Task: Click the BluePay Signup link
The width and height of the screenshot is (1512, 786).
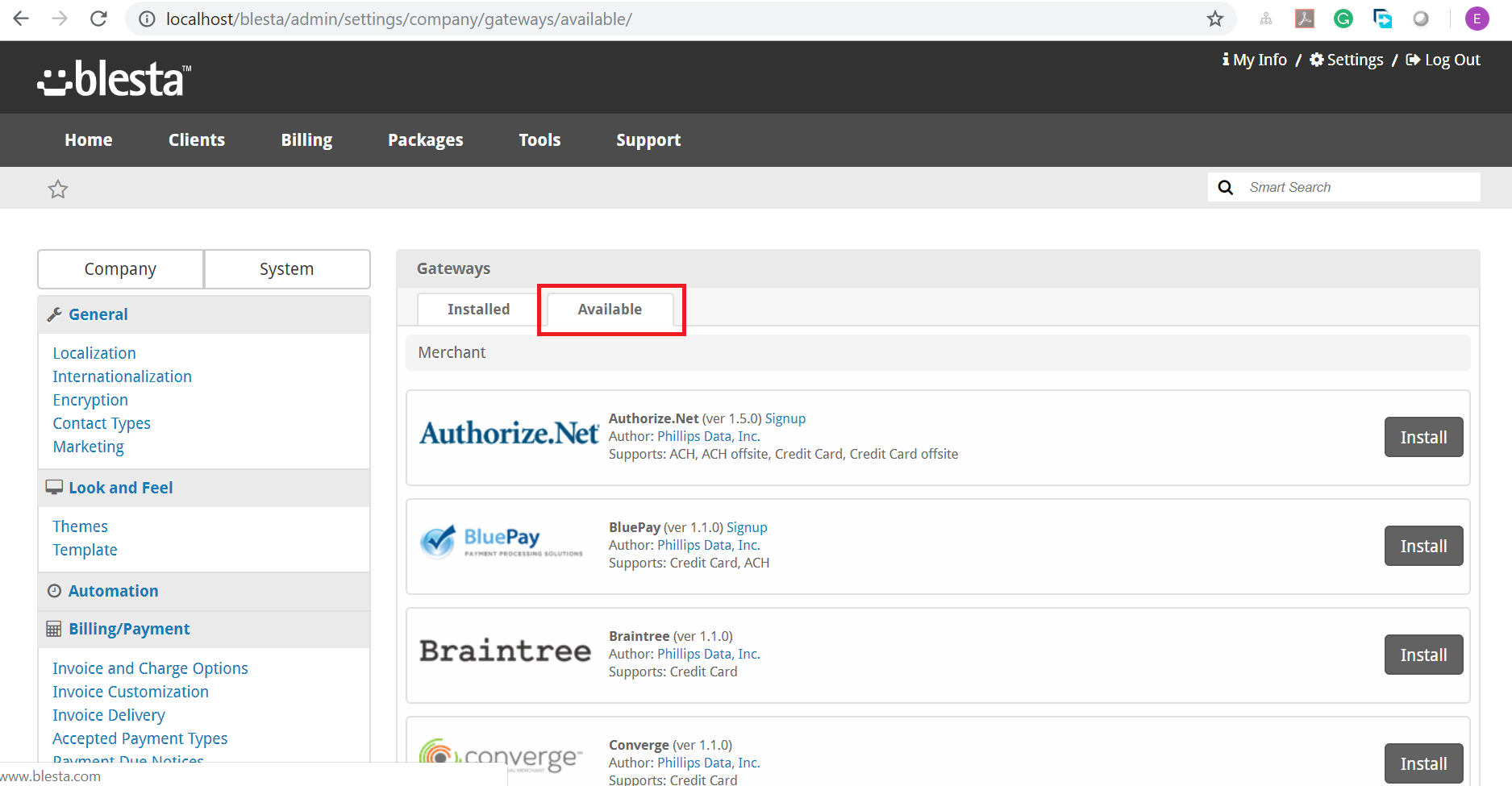Action: 747,527
